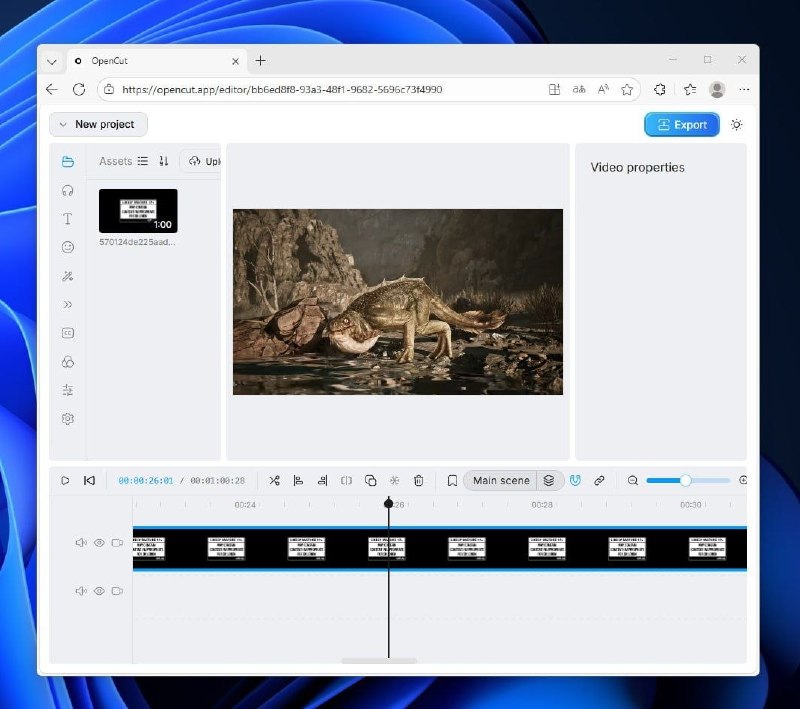Add this page to favorites star
800x709 pixels.
627,90
